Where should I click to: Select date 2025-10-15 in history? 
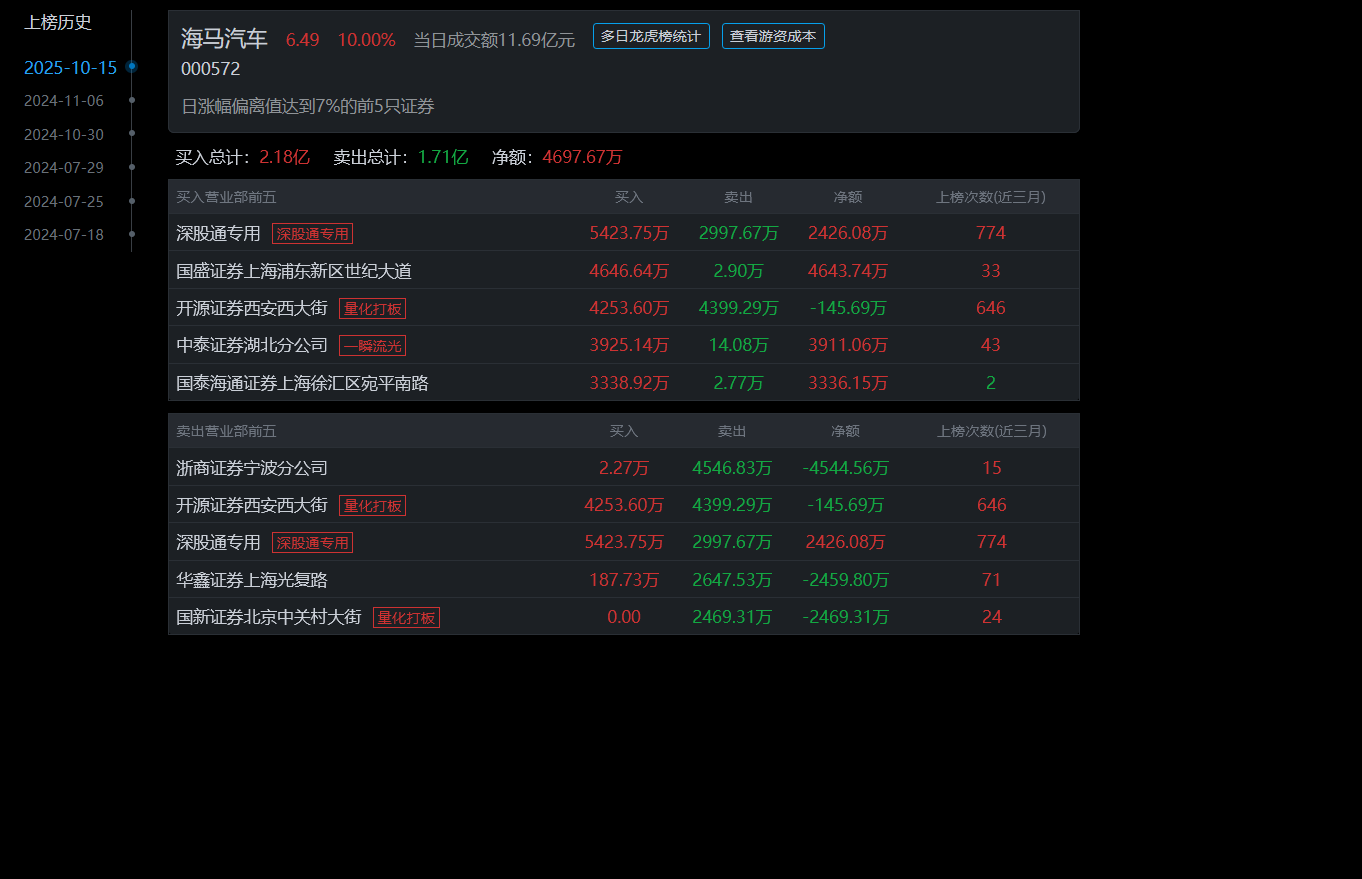(x=70, y=67)
